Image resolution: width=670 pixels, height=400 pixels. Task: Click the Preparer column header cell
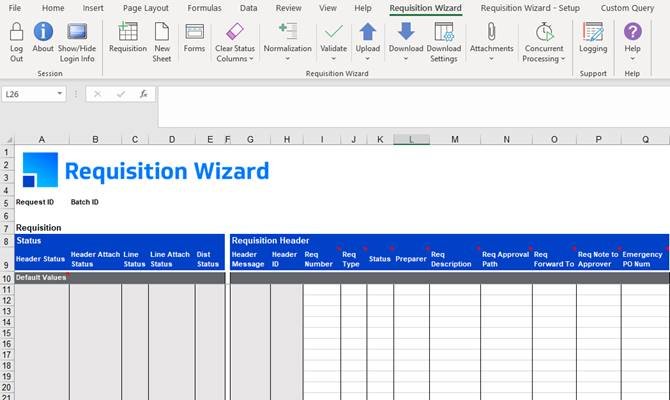coord(411,259)
